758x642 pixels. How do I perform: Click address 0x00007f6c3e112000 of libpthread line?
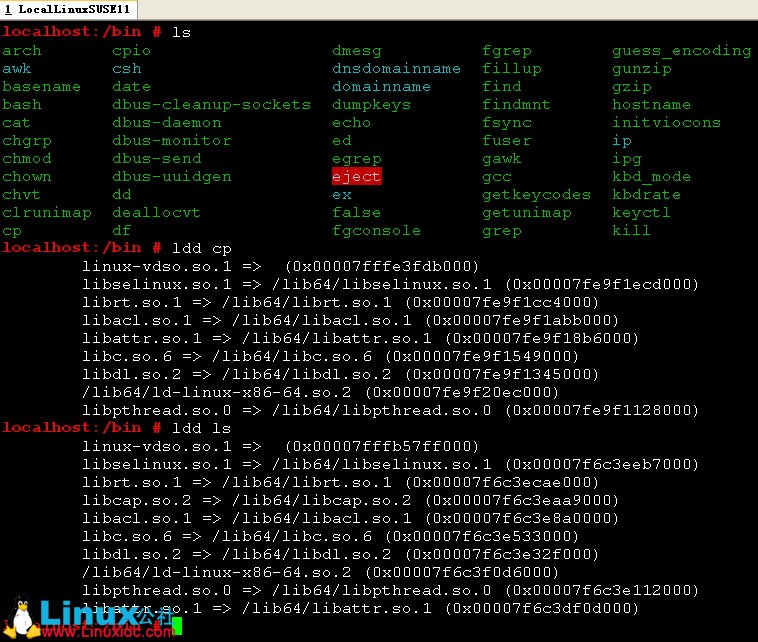click(602, 590)
